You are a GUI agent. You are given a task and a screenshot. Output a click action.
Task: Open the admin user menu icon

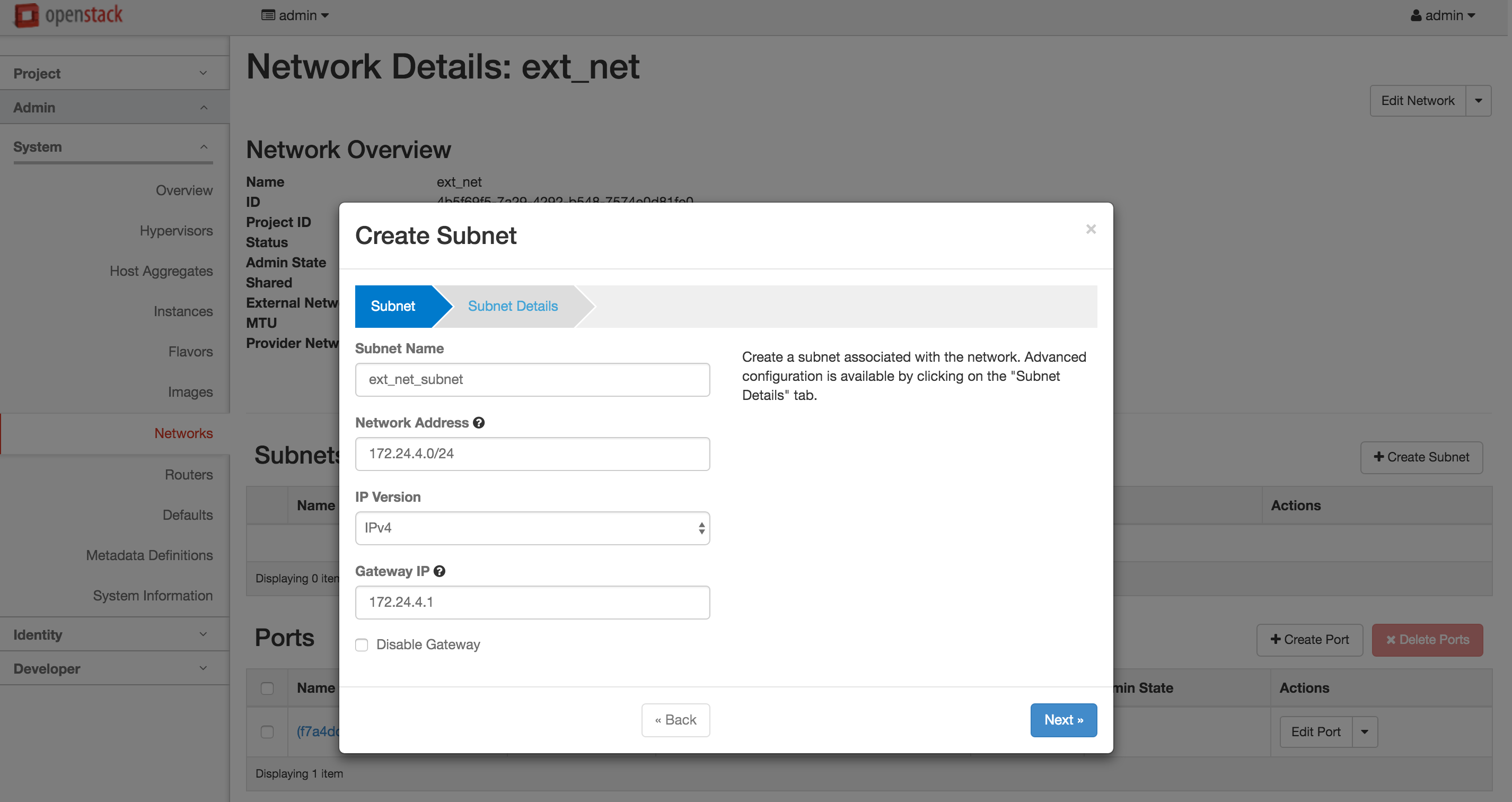1417,16
